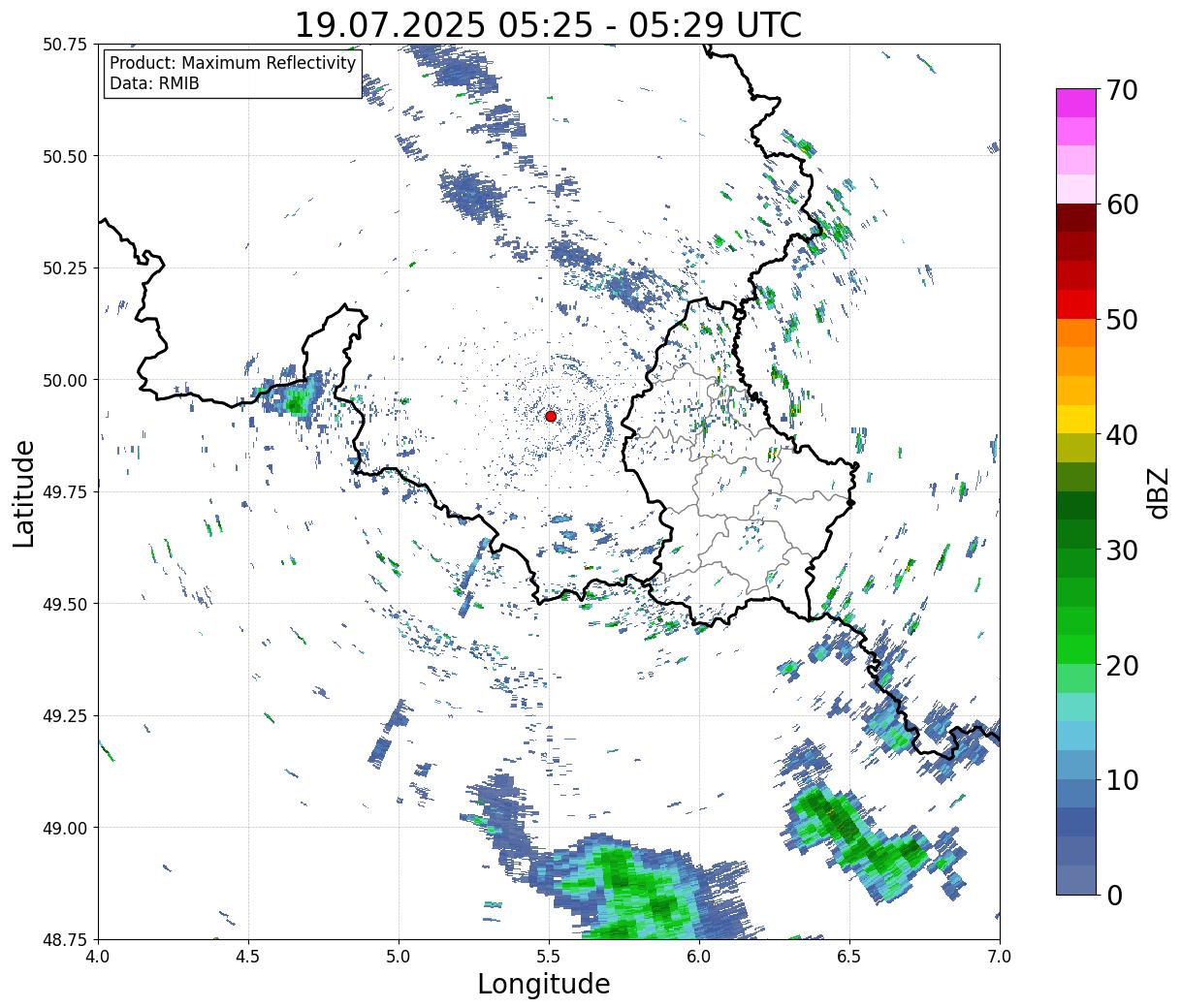
Task: Click the orange colorbar segment below 50
Action: pos(1076,332)
